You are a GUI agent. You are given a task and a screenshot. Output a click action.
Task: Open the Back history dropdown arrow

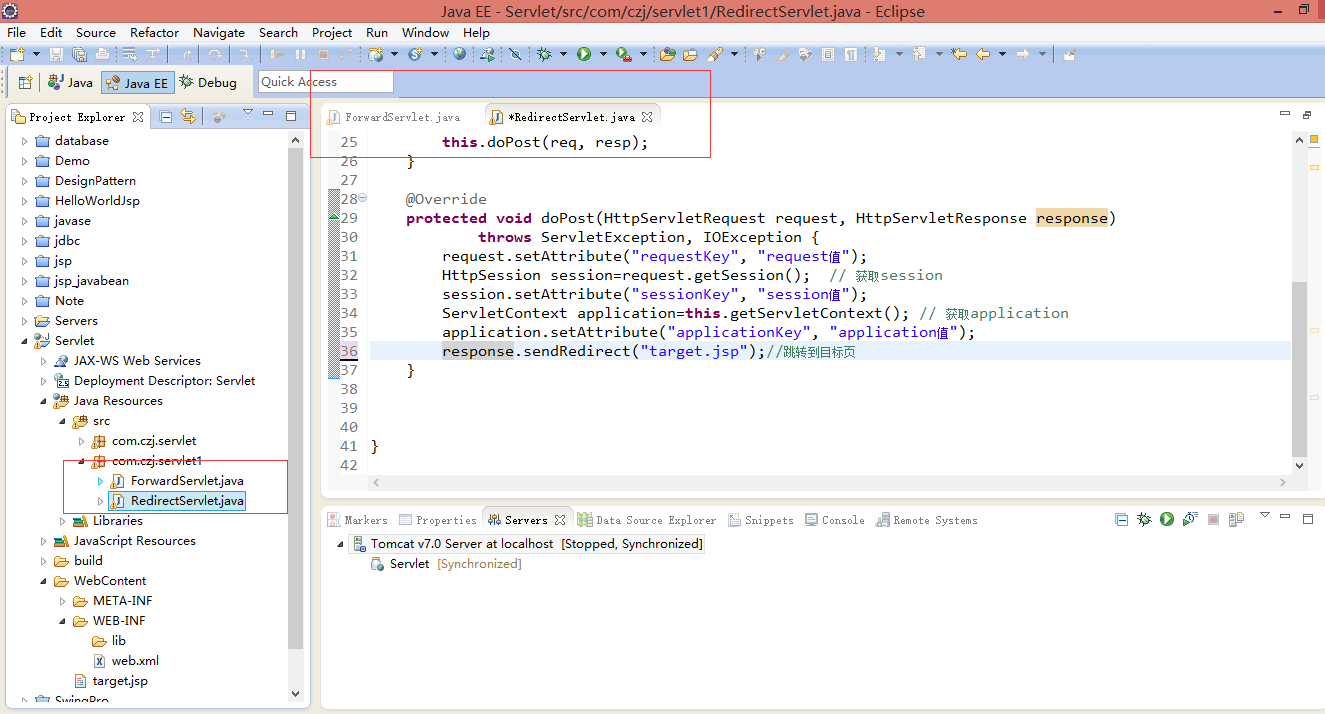click(1001, 54)
